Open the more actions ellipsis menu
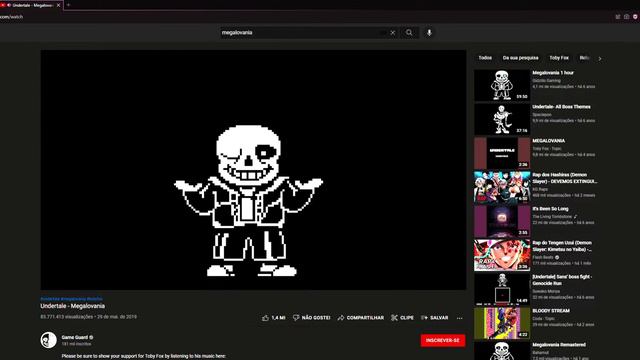The width and height of the screenshot is (640, 360). tap(460, 318)
